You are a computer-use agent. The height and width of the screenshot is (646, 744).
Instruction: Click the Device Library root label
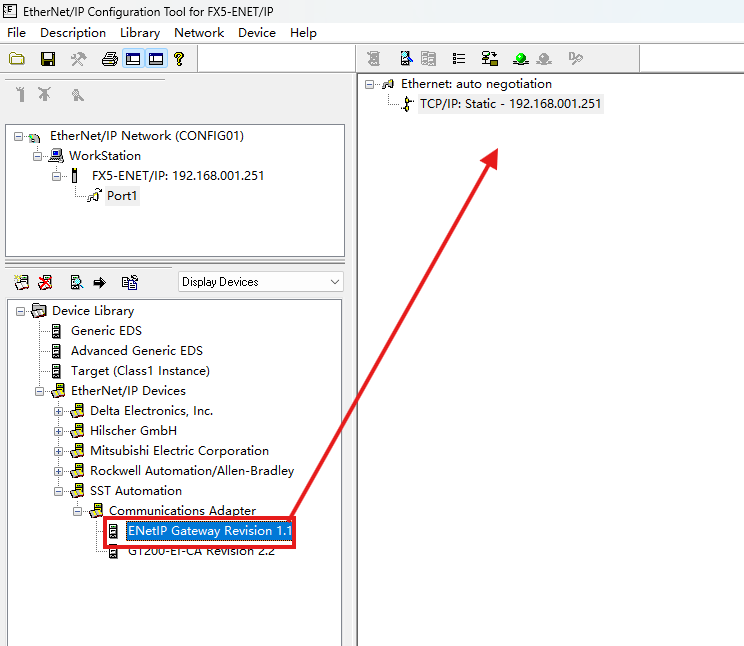point(93,310)
